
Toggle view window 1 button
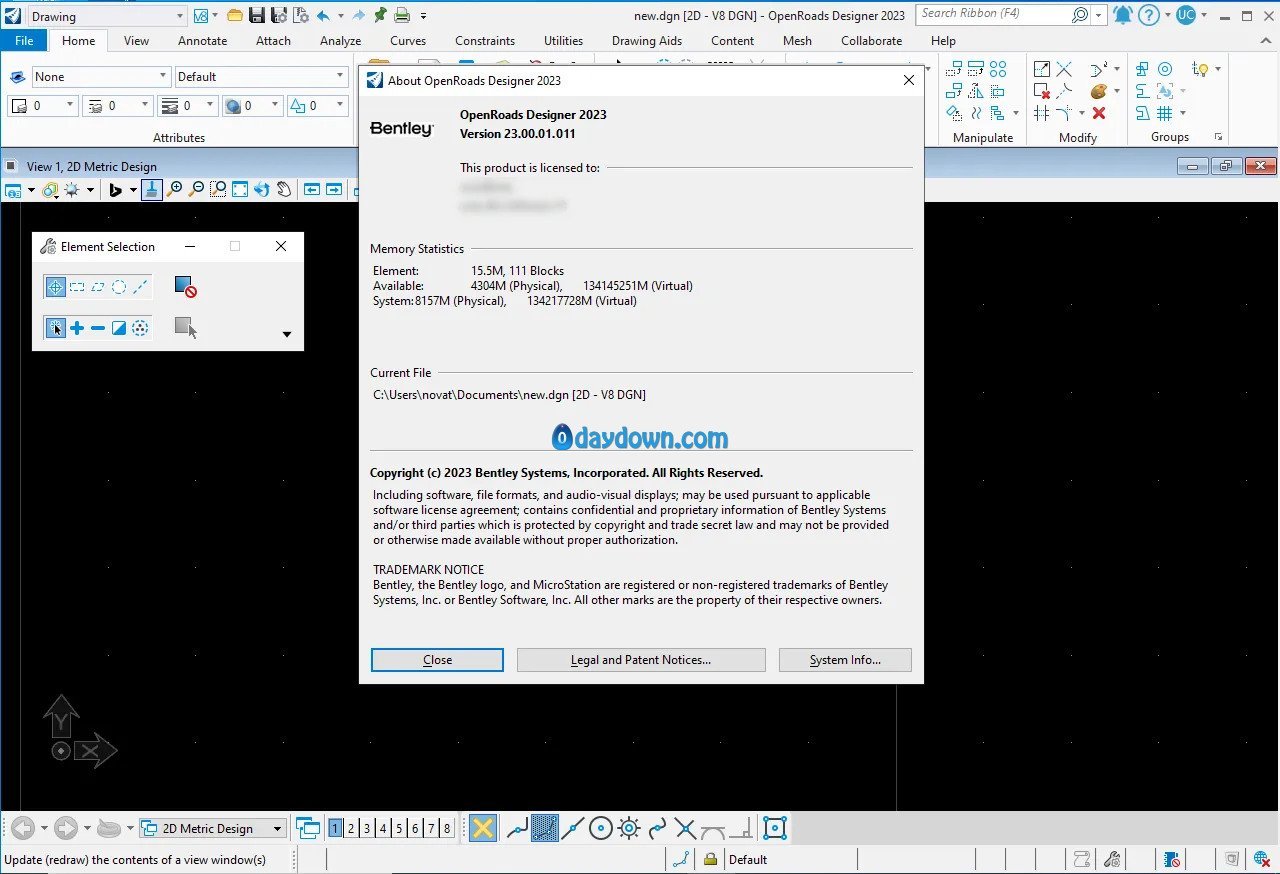coord(336,828)
